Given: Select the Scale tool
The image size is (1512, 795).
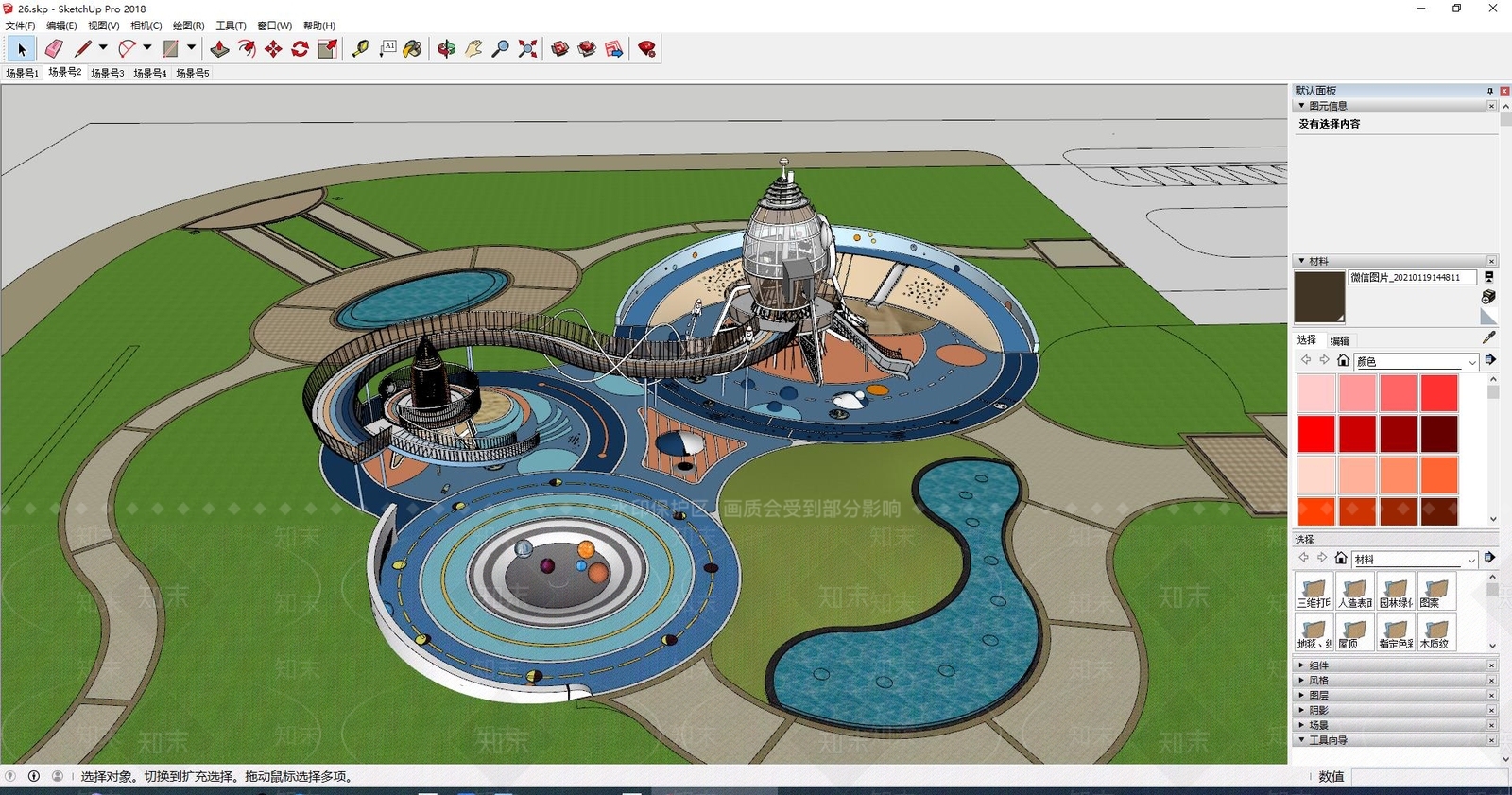Looking at the screenshot, I should pos(328,49).
